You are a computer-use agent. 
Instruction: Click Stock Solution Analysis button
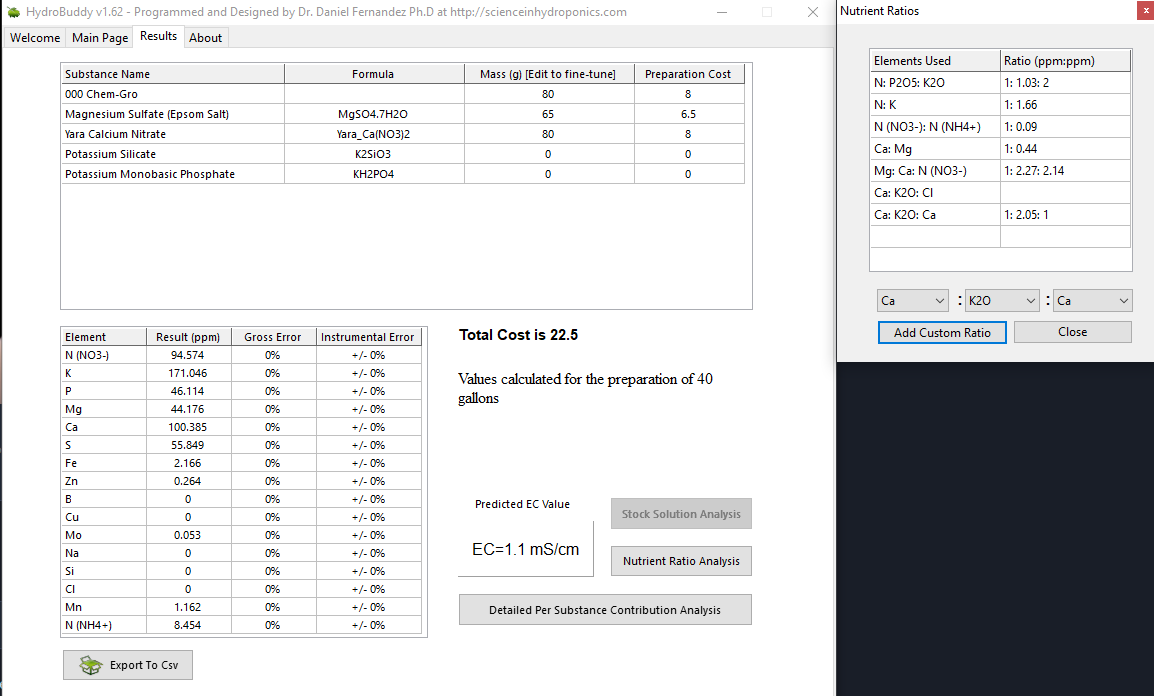[682, 514]
